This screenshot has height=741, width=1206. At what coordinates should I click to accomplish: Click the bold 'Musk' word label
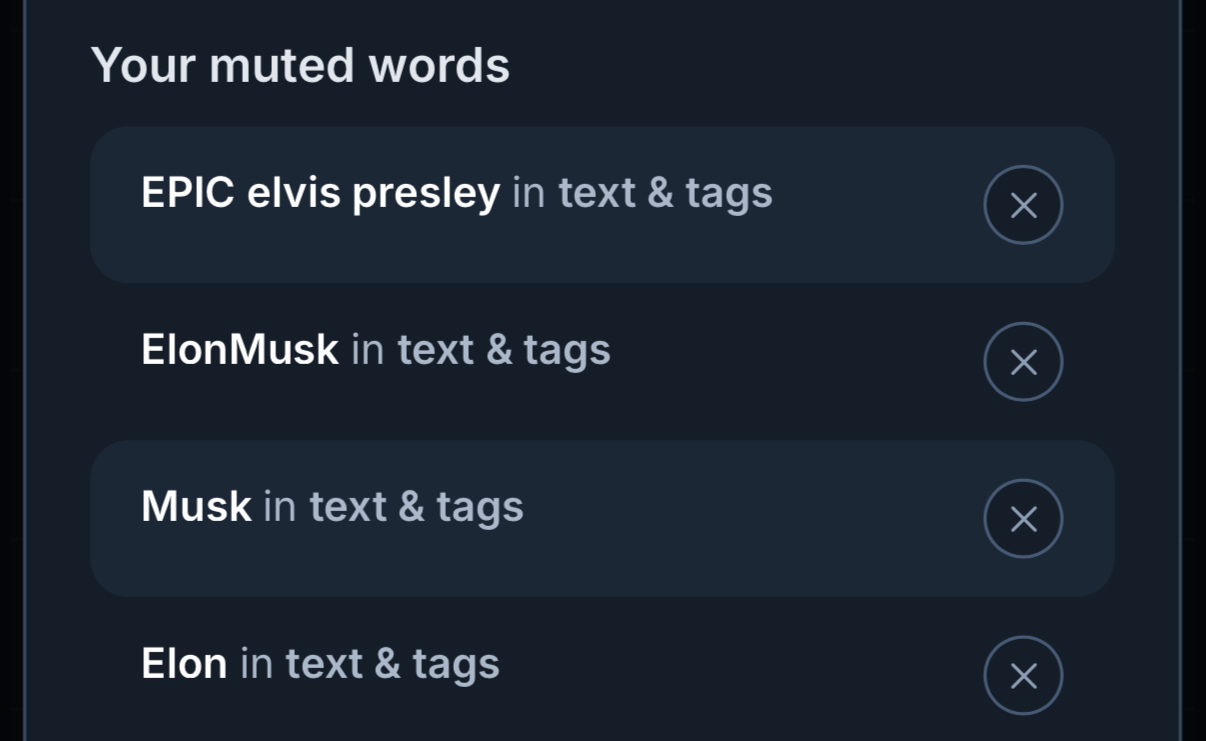[196, 507]
